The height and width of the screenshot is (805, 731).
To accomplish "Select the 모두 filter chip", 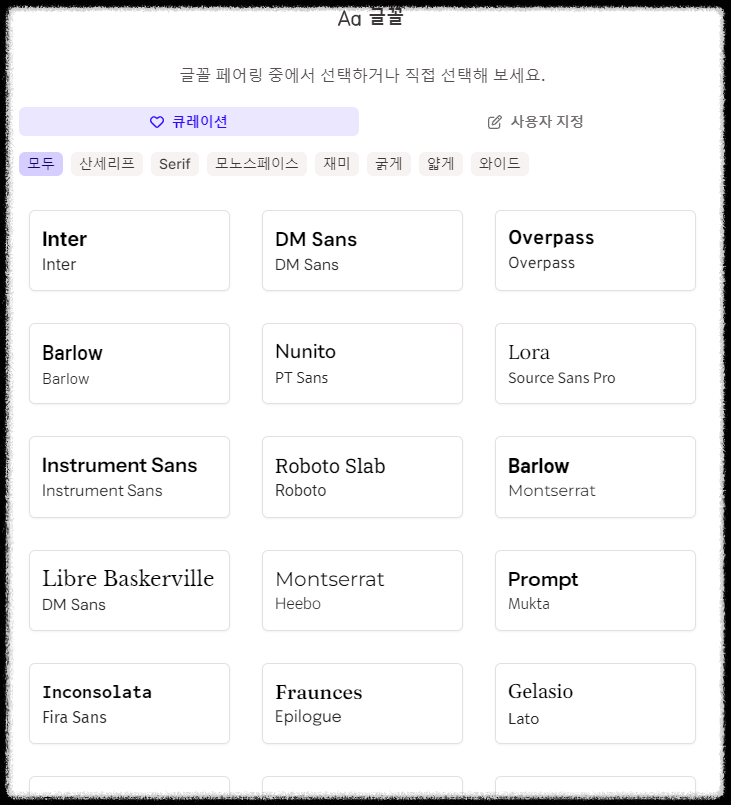I will [41, 163].
